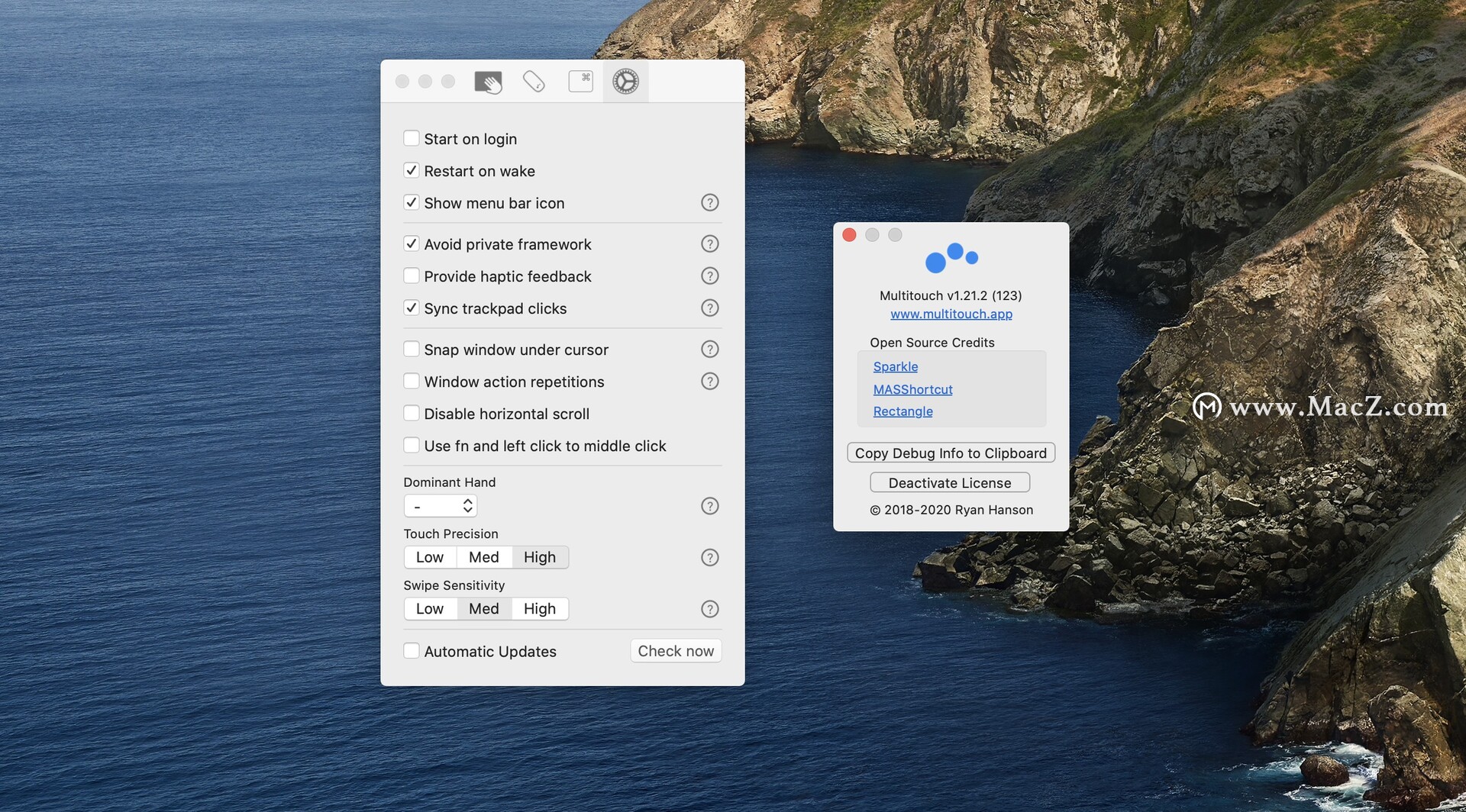Enable fn and left click to middle click

point(411,445)
